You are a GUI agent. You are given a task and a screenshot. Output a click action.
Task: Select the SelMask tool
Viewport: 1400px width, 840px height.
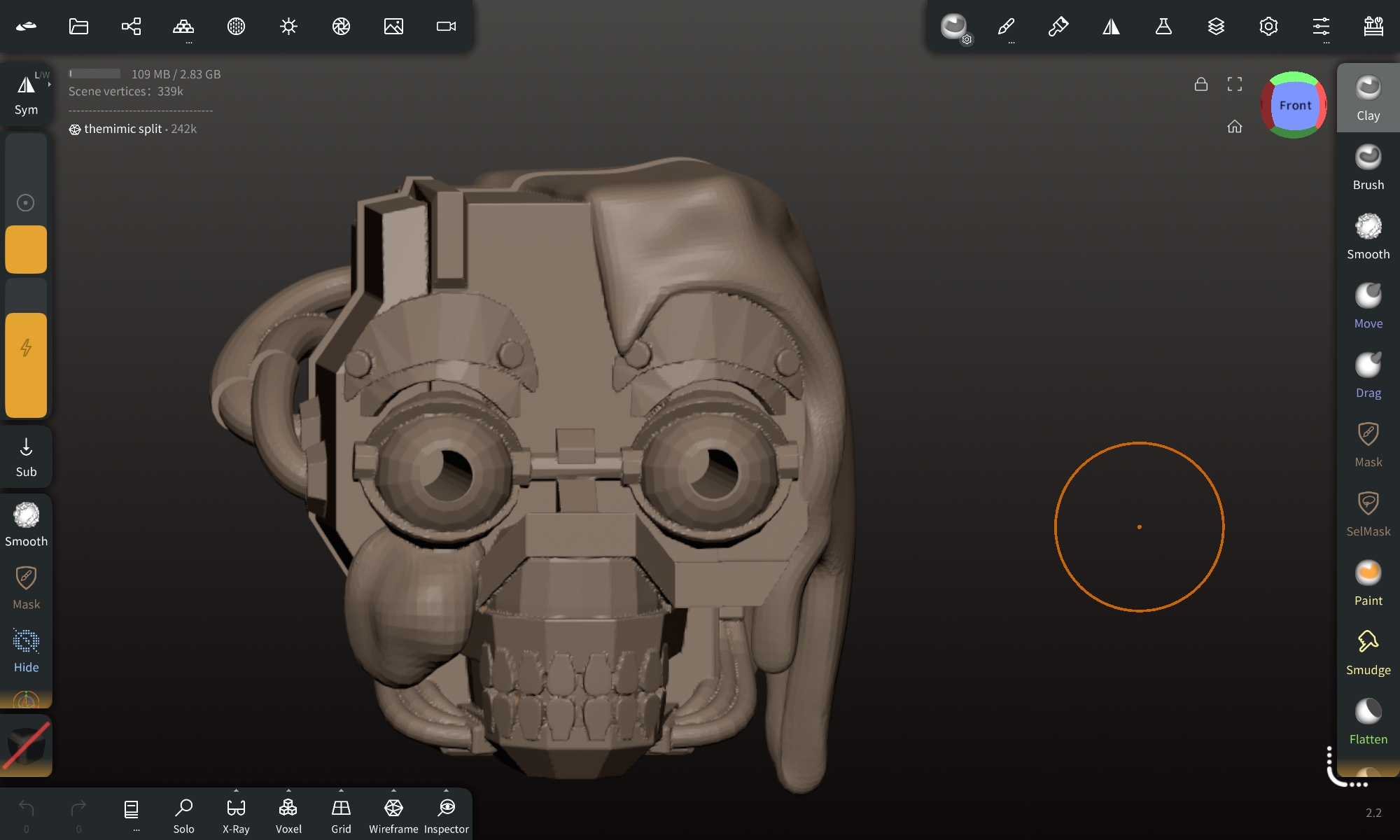[x=1368, y=514]
